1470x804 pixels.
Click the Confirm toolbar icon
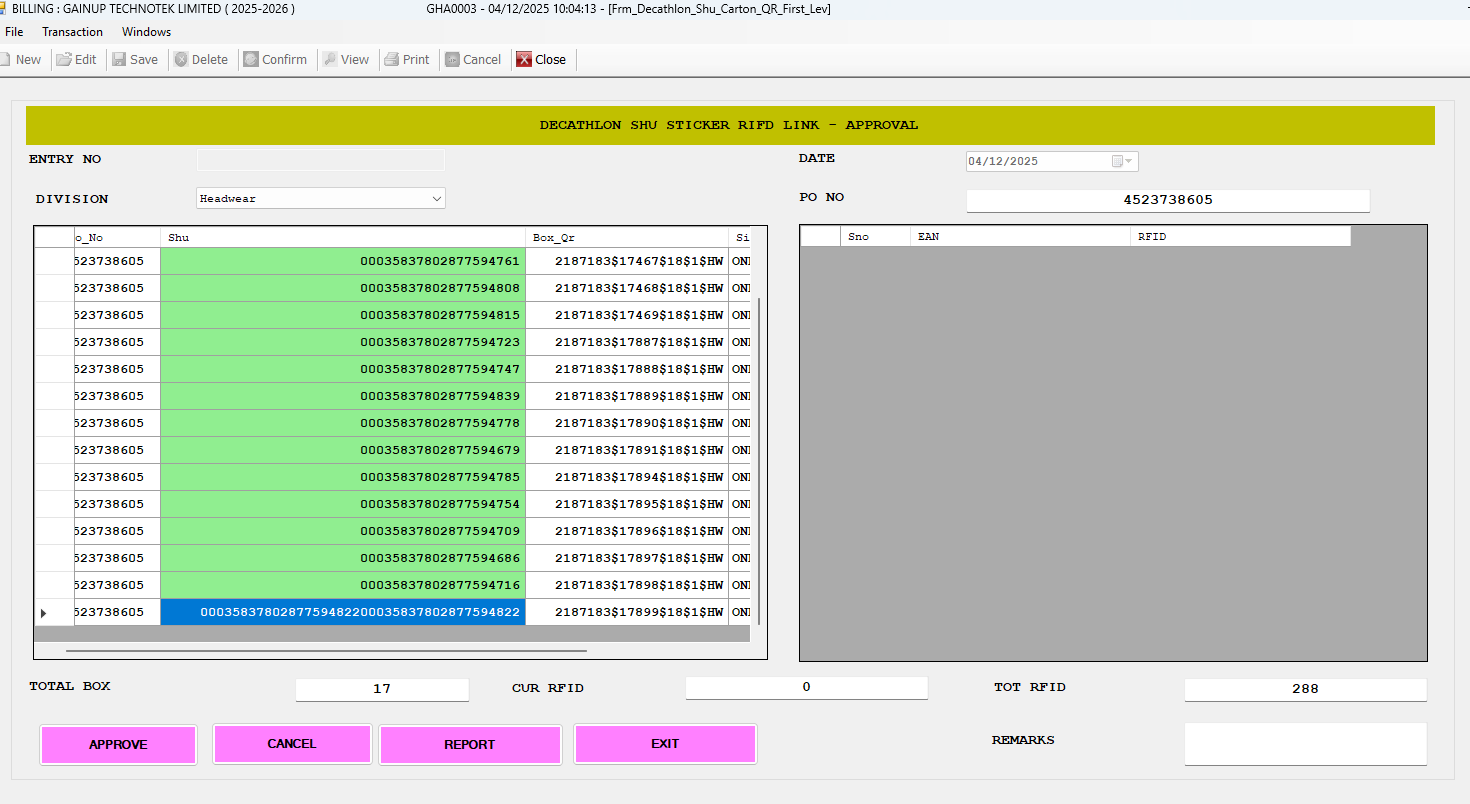point(251,60)
